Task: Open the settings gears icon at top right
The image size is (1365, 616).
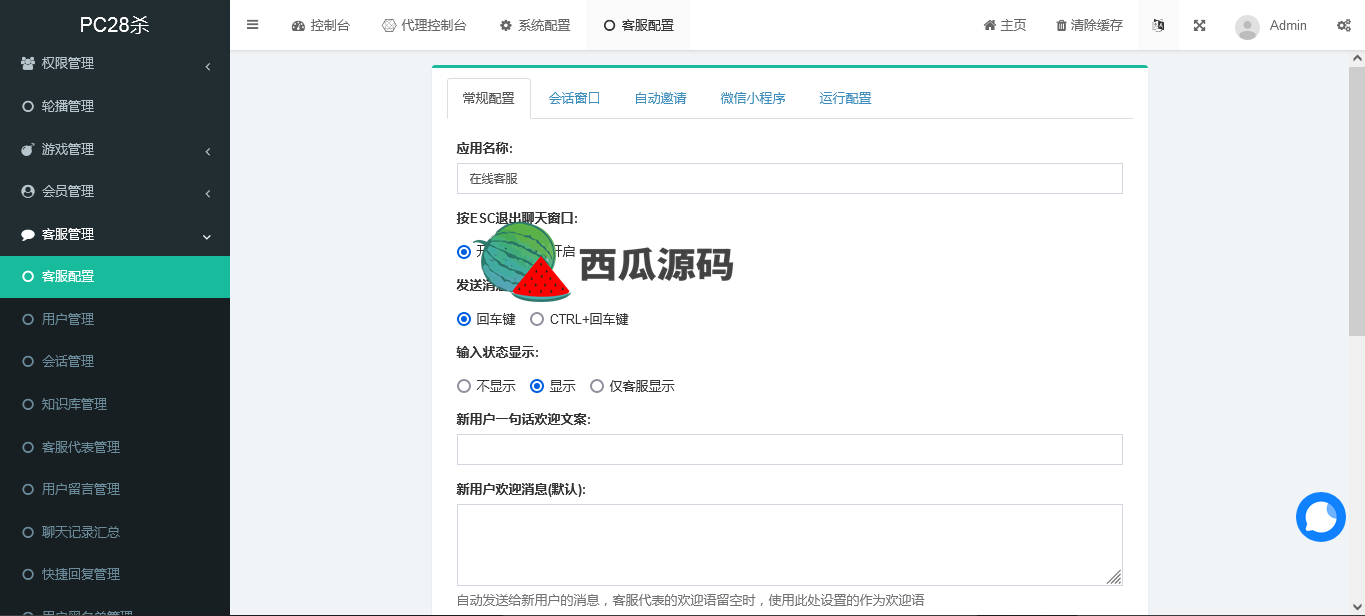Action: 1344,25
